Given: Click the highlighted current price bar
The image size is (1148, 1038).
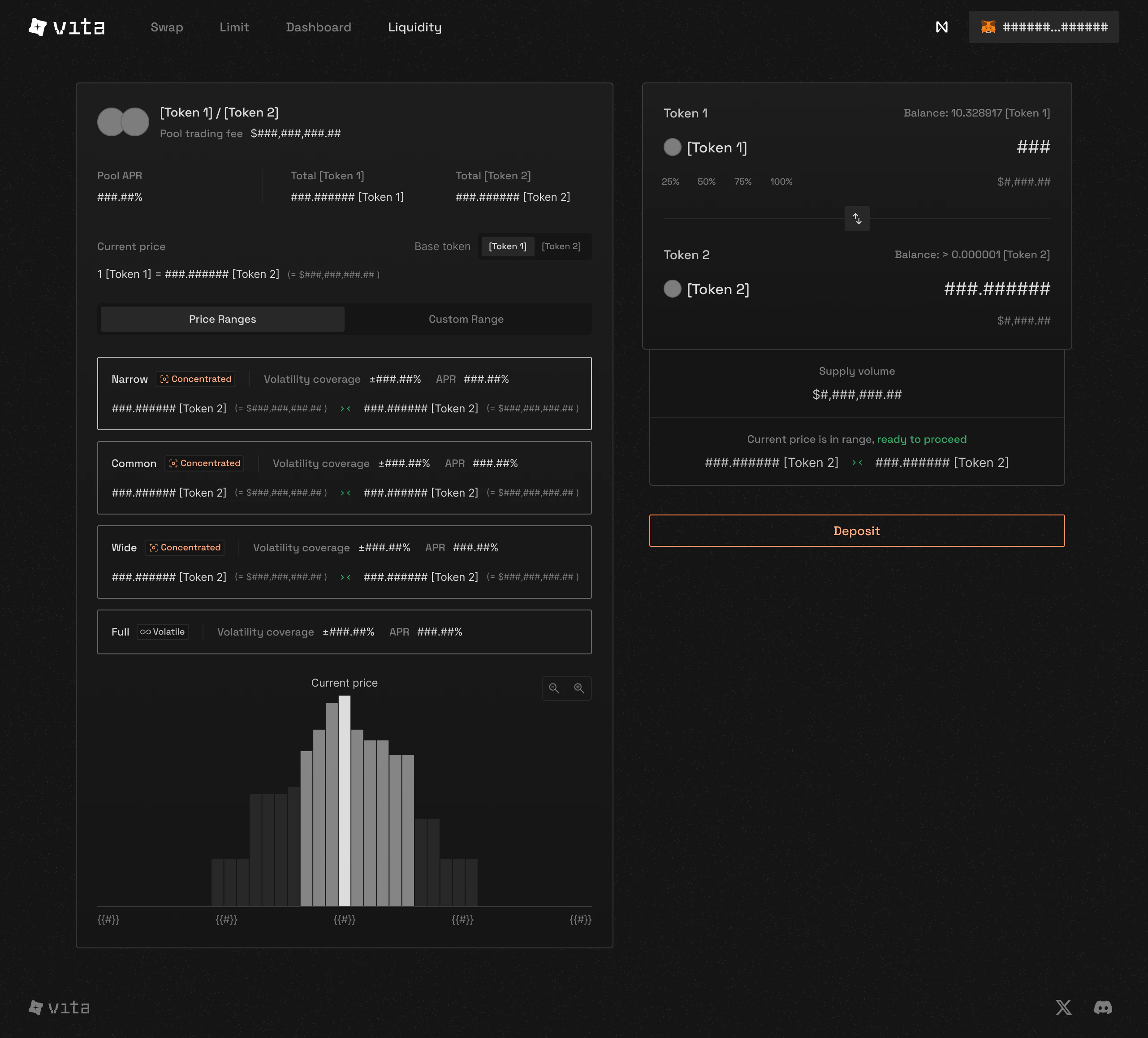Looking at the screenshot, I should click(x=345, y=800).
